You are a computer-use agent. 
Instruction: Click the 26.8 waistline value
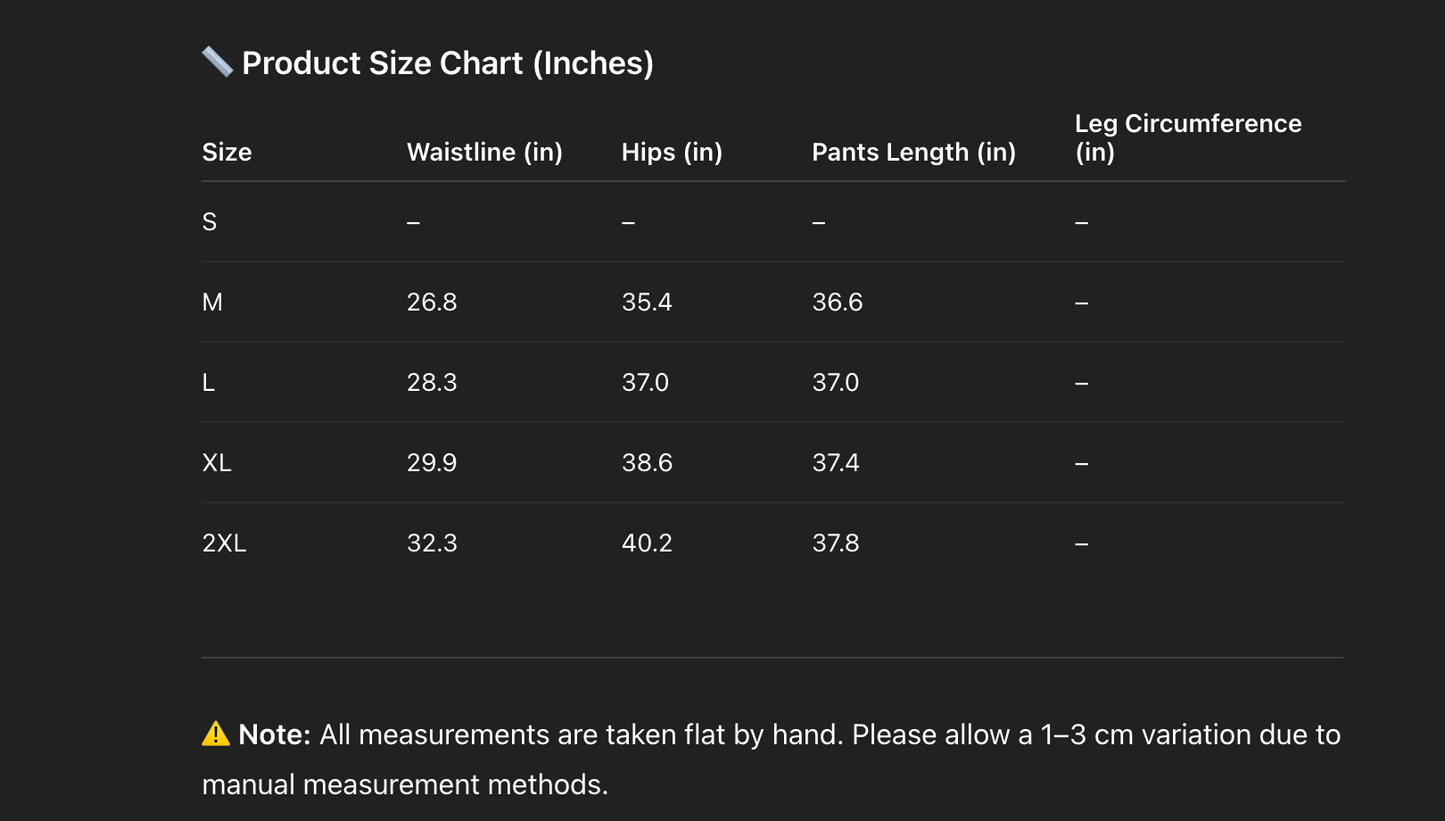click(431, 302)
